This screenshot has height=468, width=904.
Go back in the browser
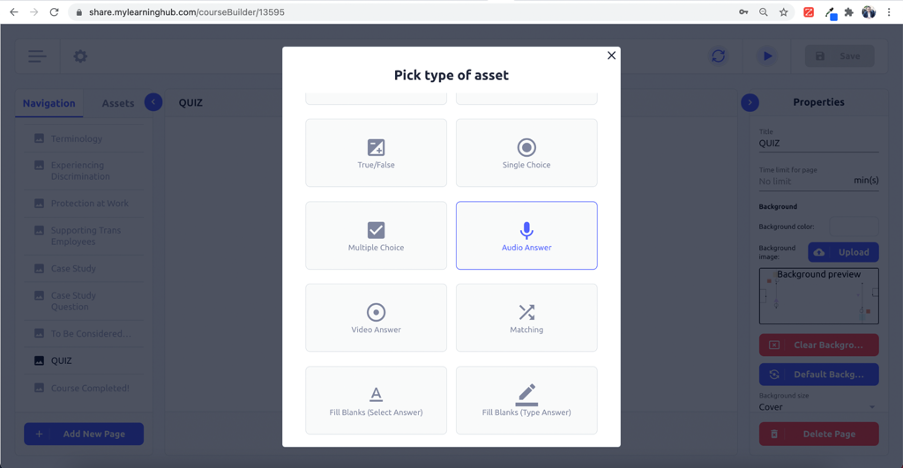pos(14,12)
